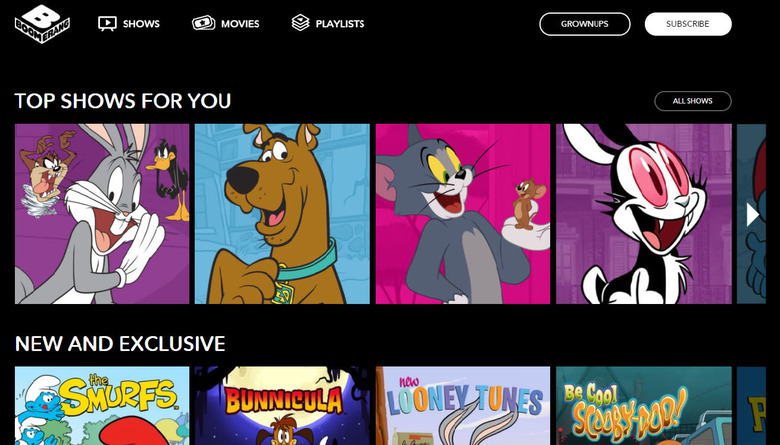Open the Playlists page
The height and width of the screenshot is (445, 780).
341,24
